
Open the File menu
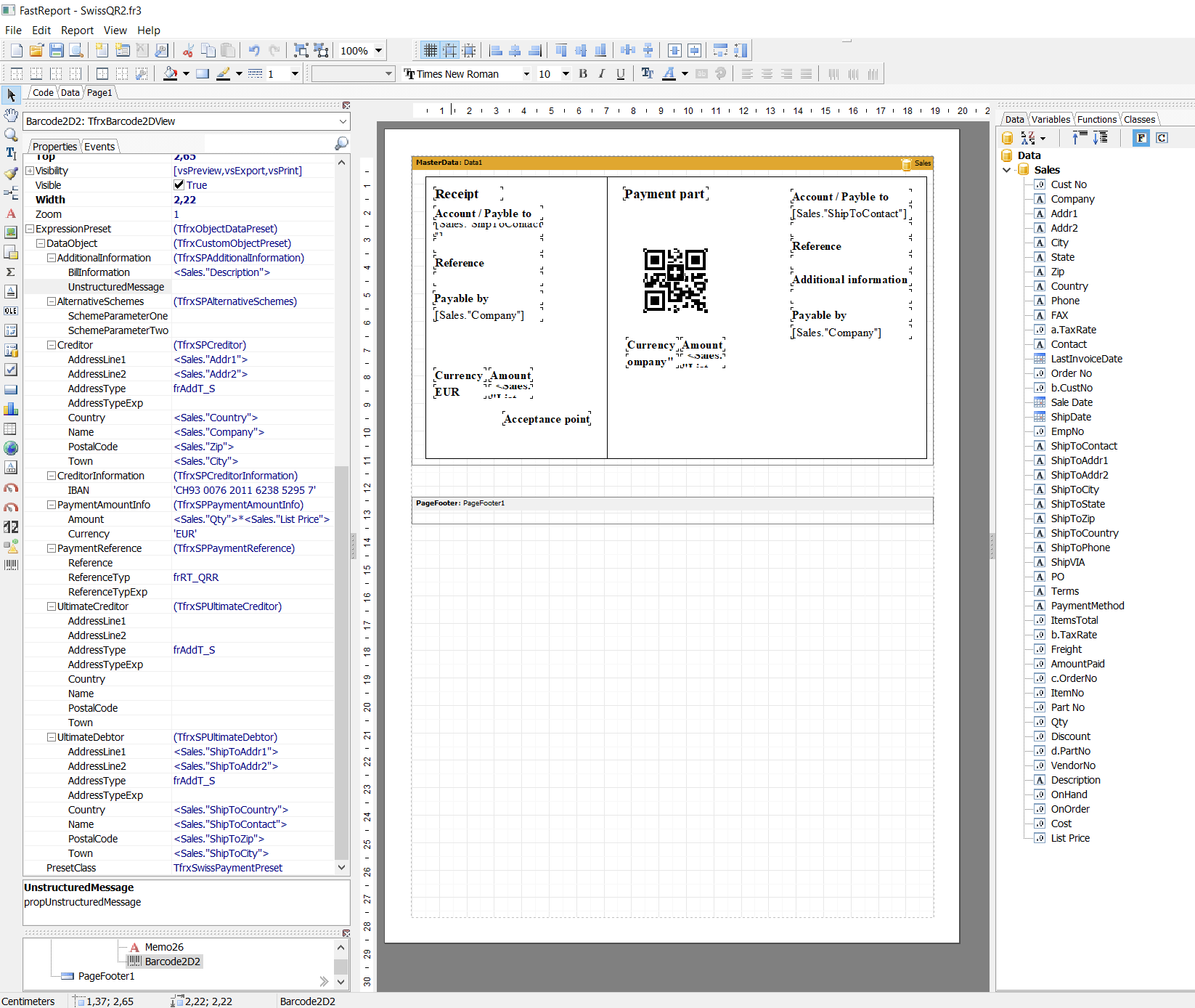click(13, 30)
